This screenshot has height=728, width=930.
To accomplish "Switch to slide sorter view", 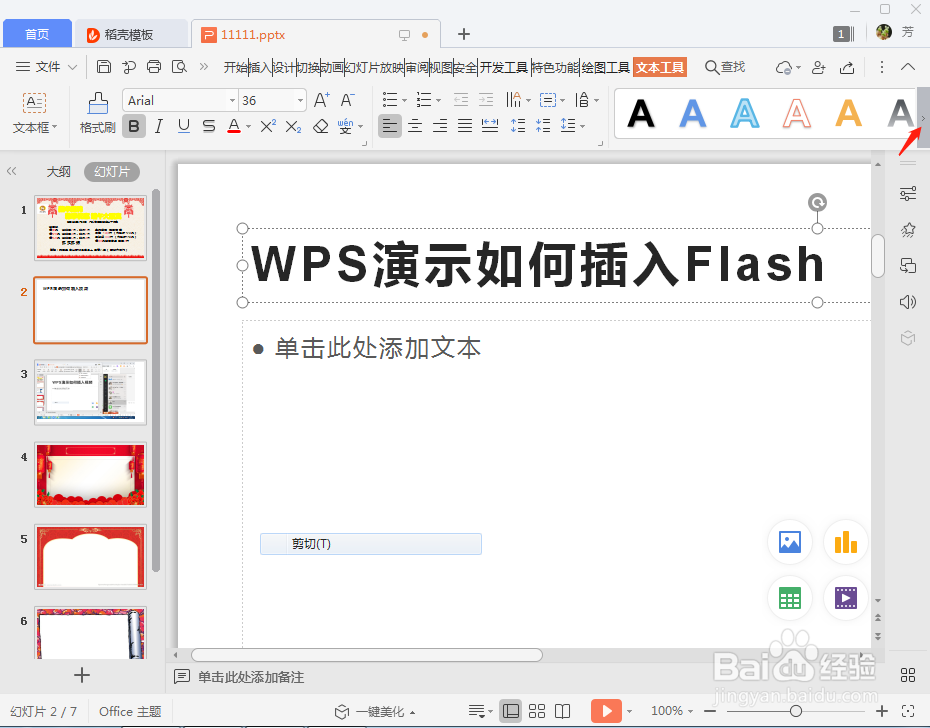I will [x=537, y=711].
